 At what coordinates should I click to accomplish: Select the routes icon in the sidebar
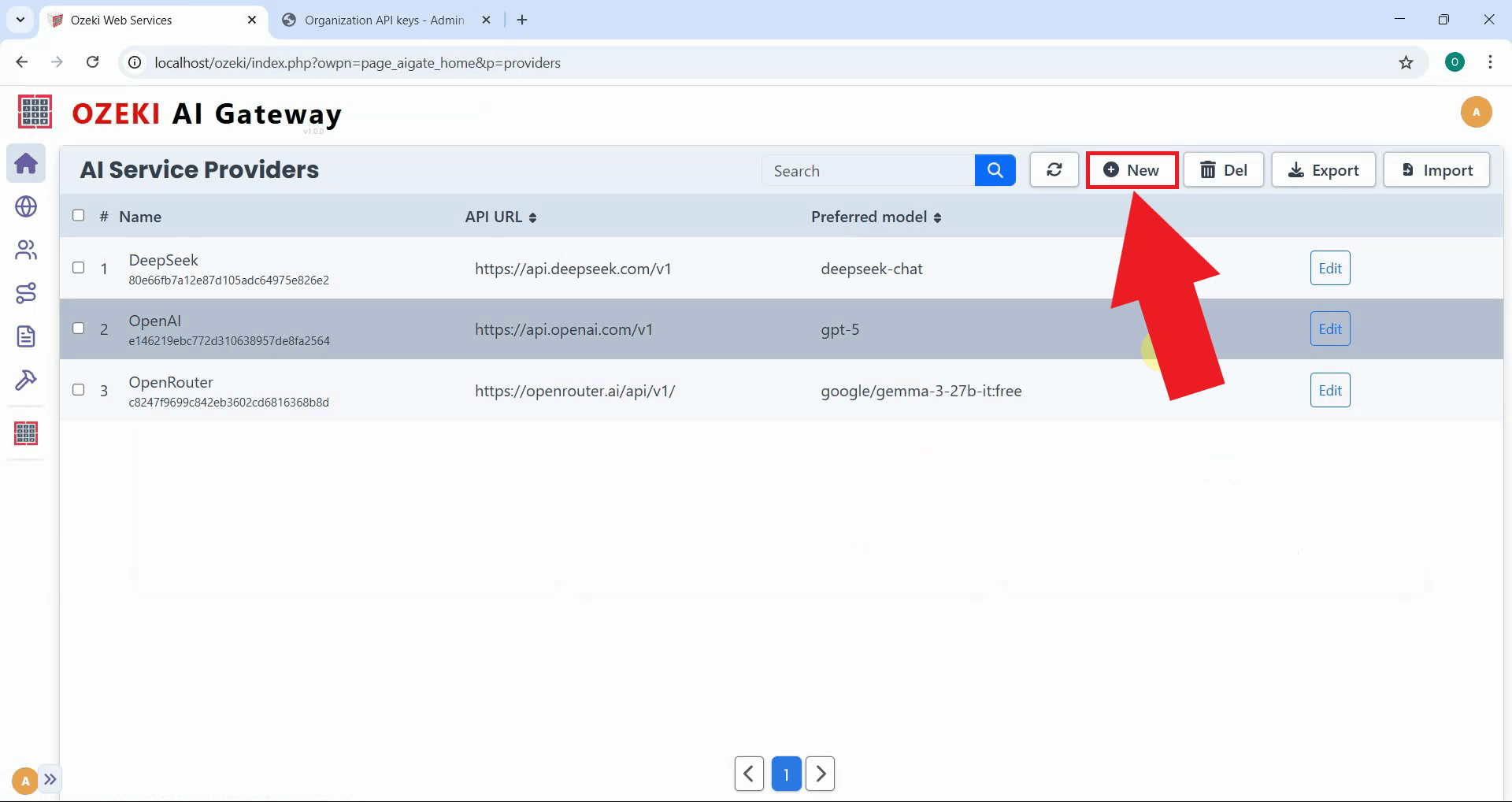point(26,293)
